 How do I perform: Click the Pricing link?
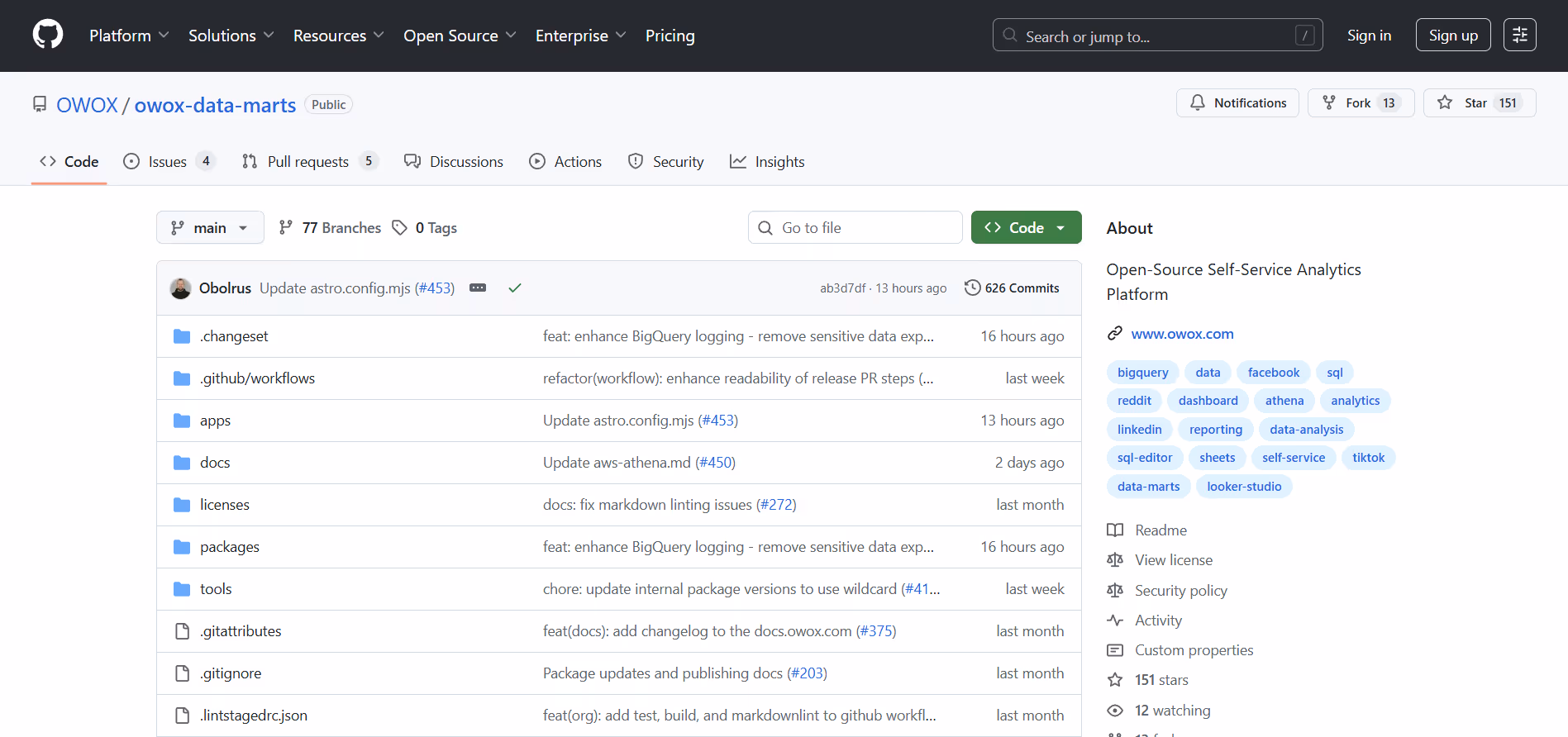point(670,36)
